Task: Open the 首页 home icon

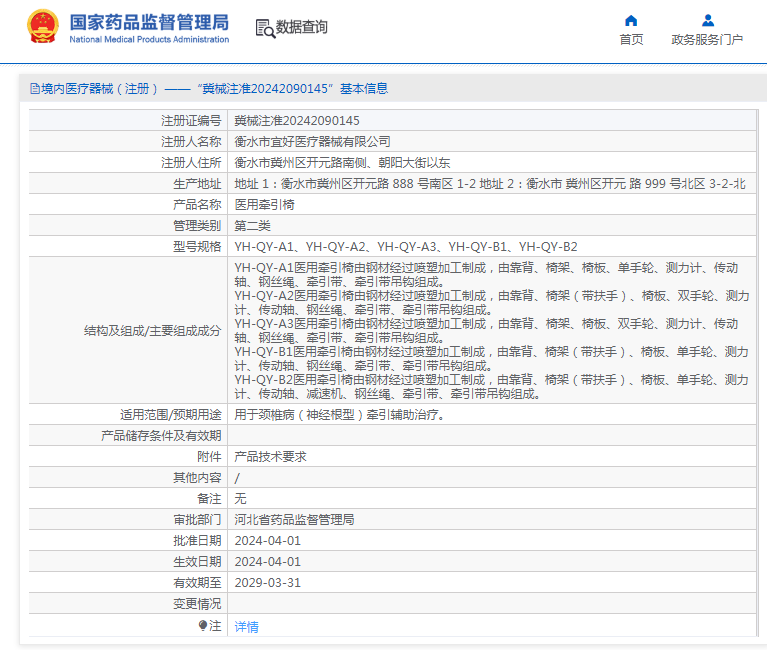Action: point(631,21)
